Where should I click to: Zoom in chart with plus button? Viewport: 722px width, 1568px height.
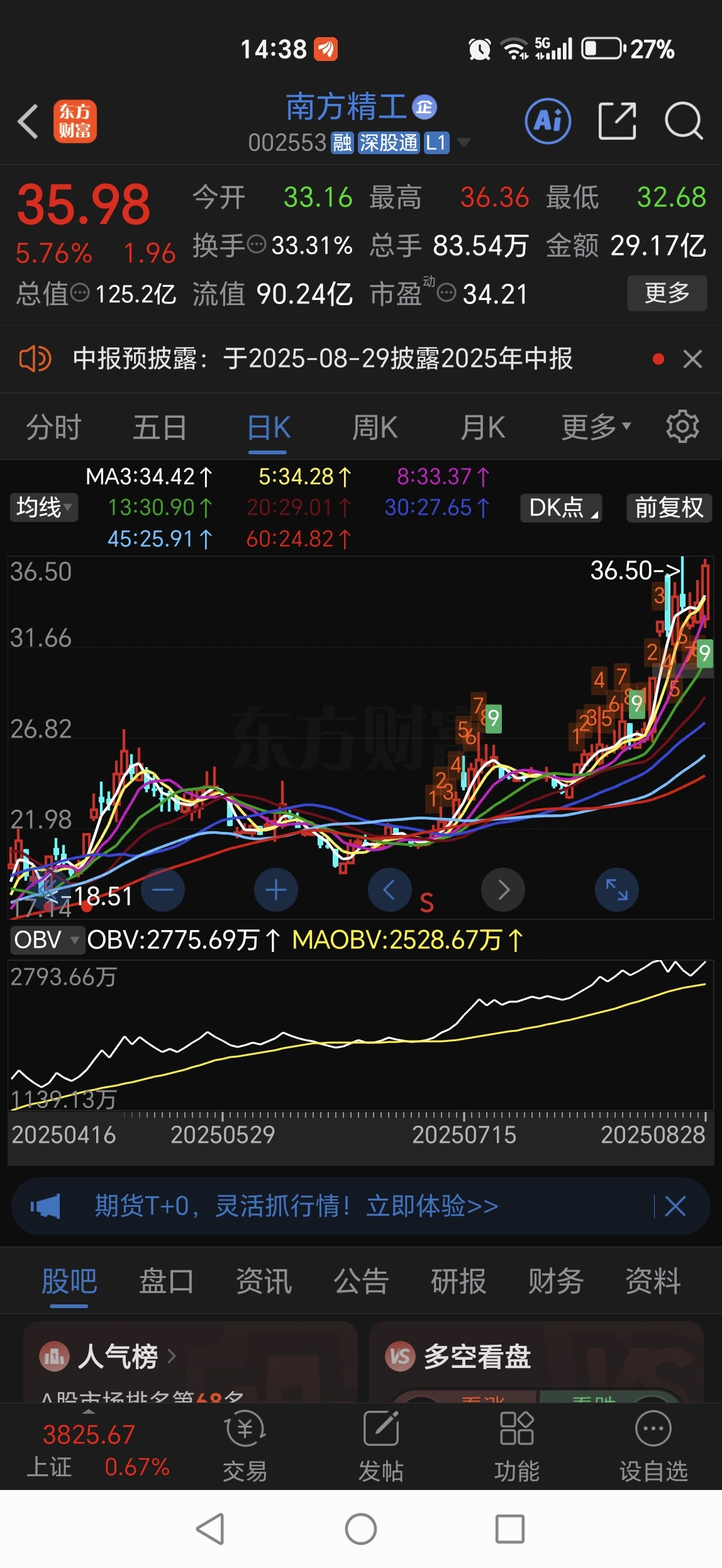(276, 889)
